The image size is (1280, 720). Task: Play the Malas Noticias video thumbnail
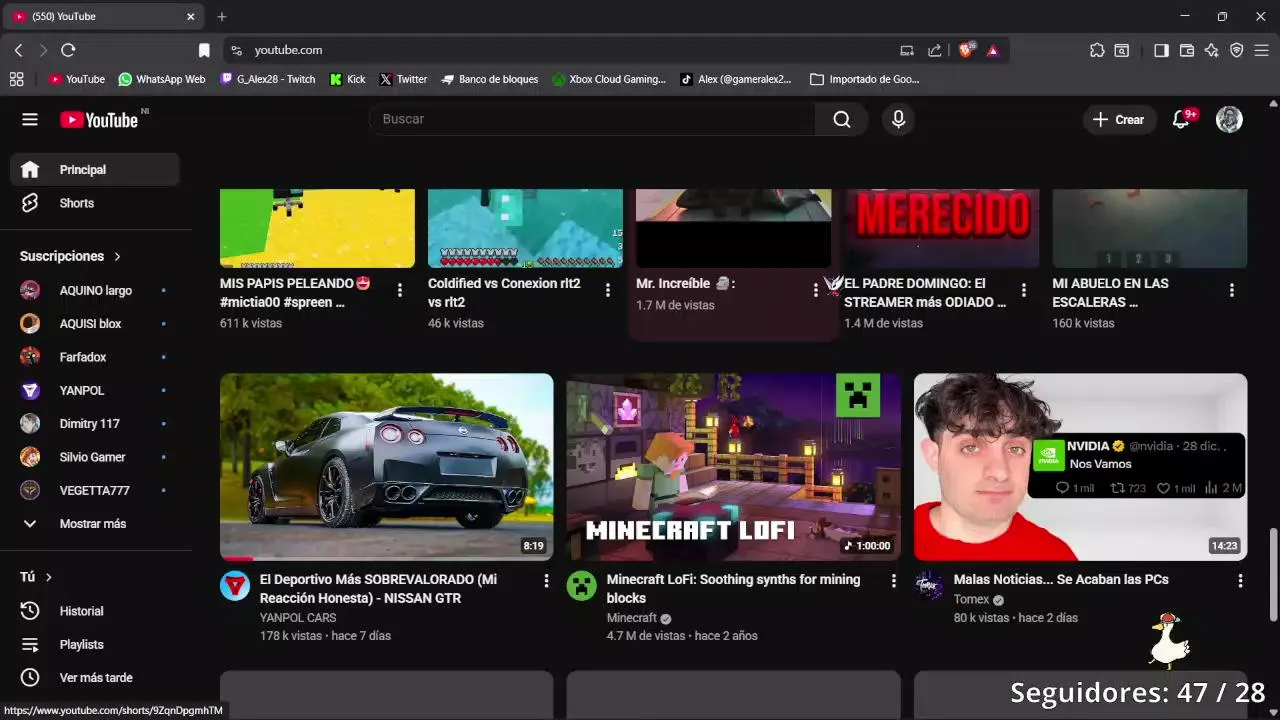coord(1080,467)
